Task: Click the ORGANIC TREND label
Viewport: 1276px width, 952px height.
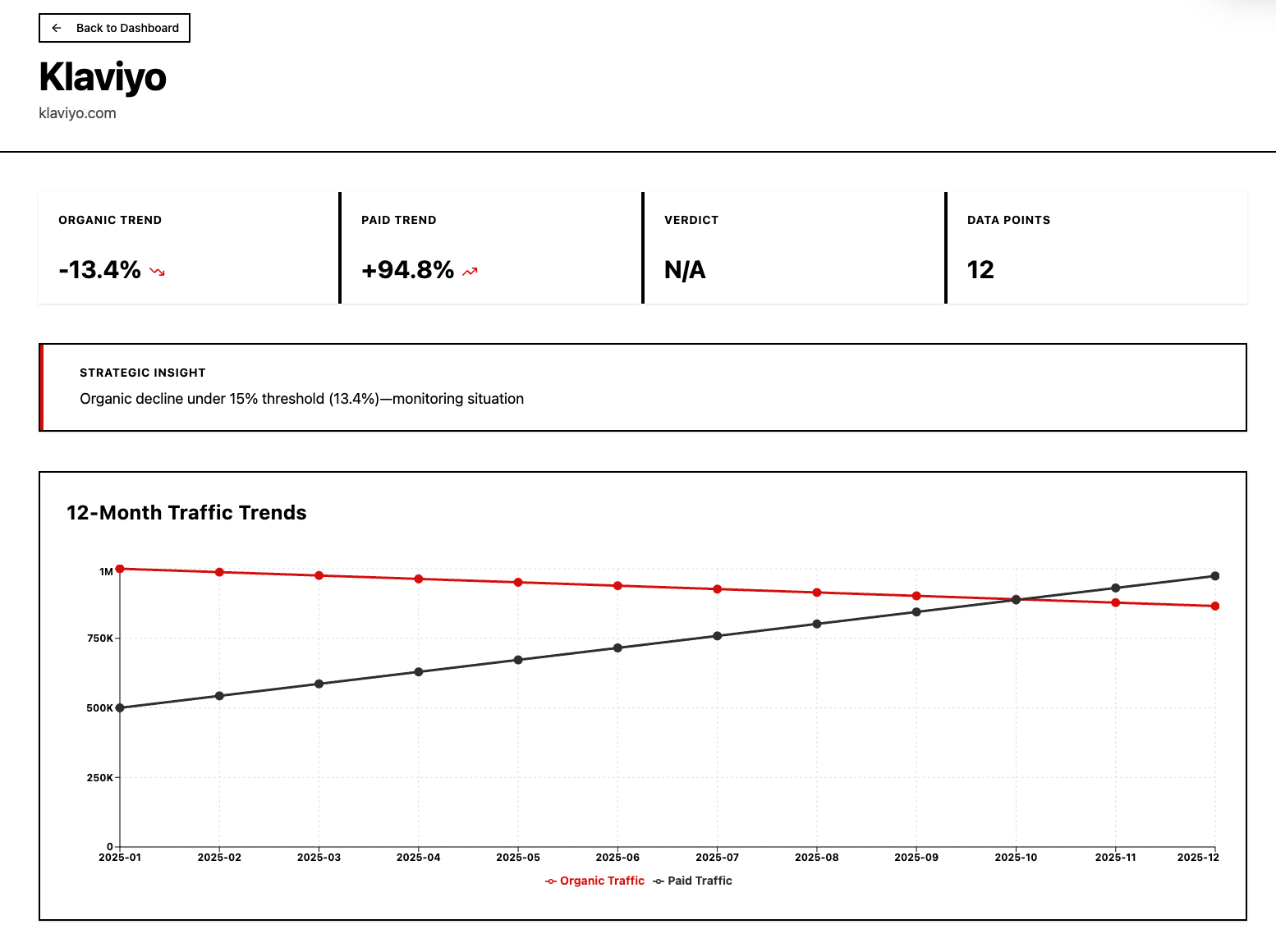Action: pyautogui.click(x=110, y=220)
